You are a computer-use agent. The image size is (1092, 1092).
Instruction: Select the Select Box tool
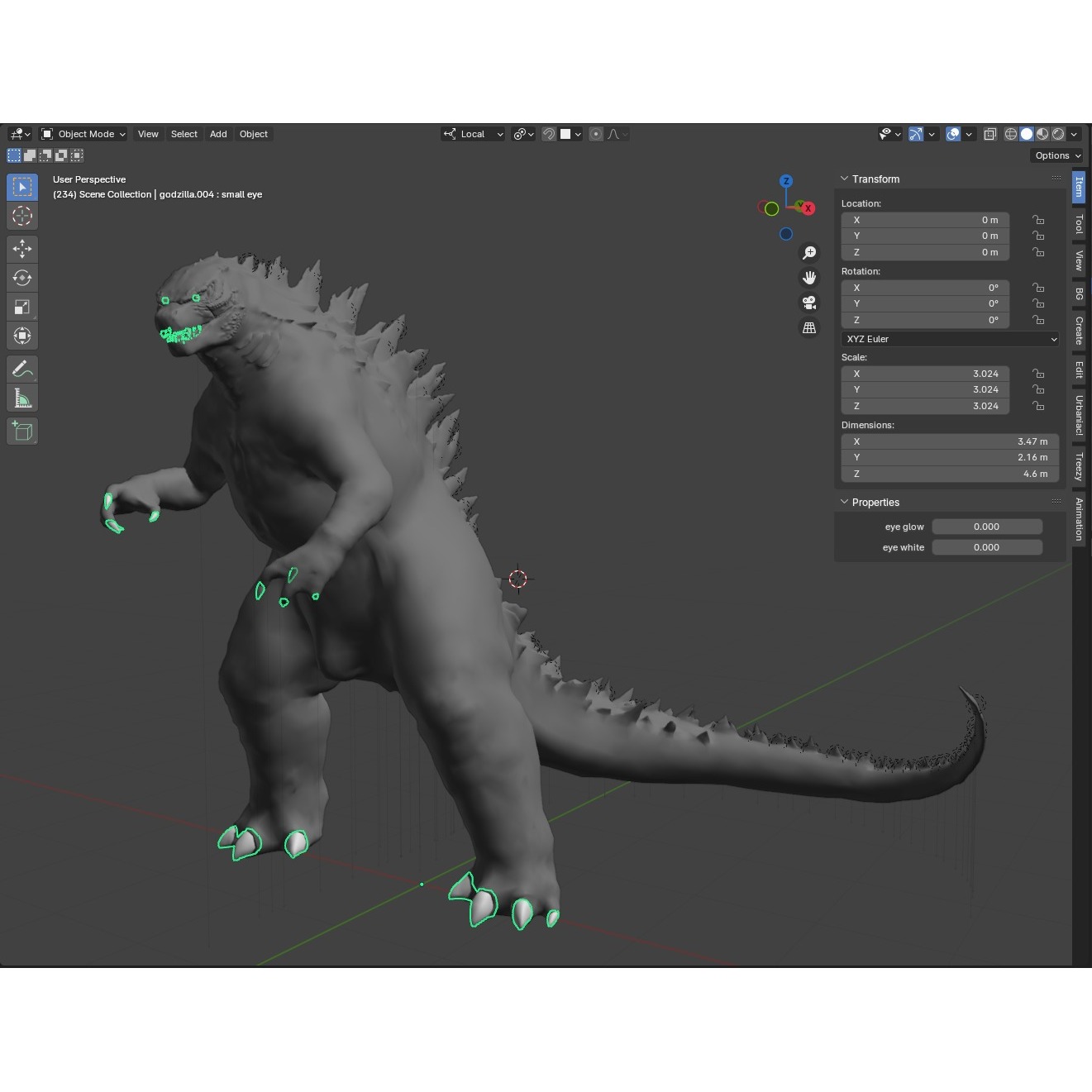[22, 187]
